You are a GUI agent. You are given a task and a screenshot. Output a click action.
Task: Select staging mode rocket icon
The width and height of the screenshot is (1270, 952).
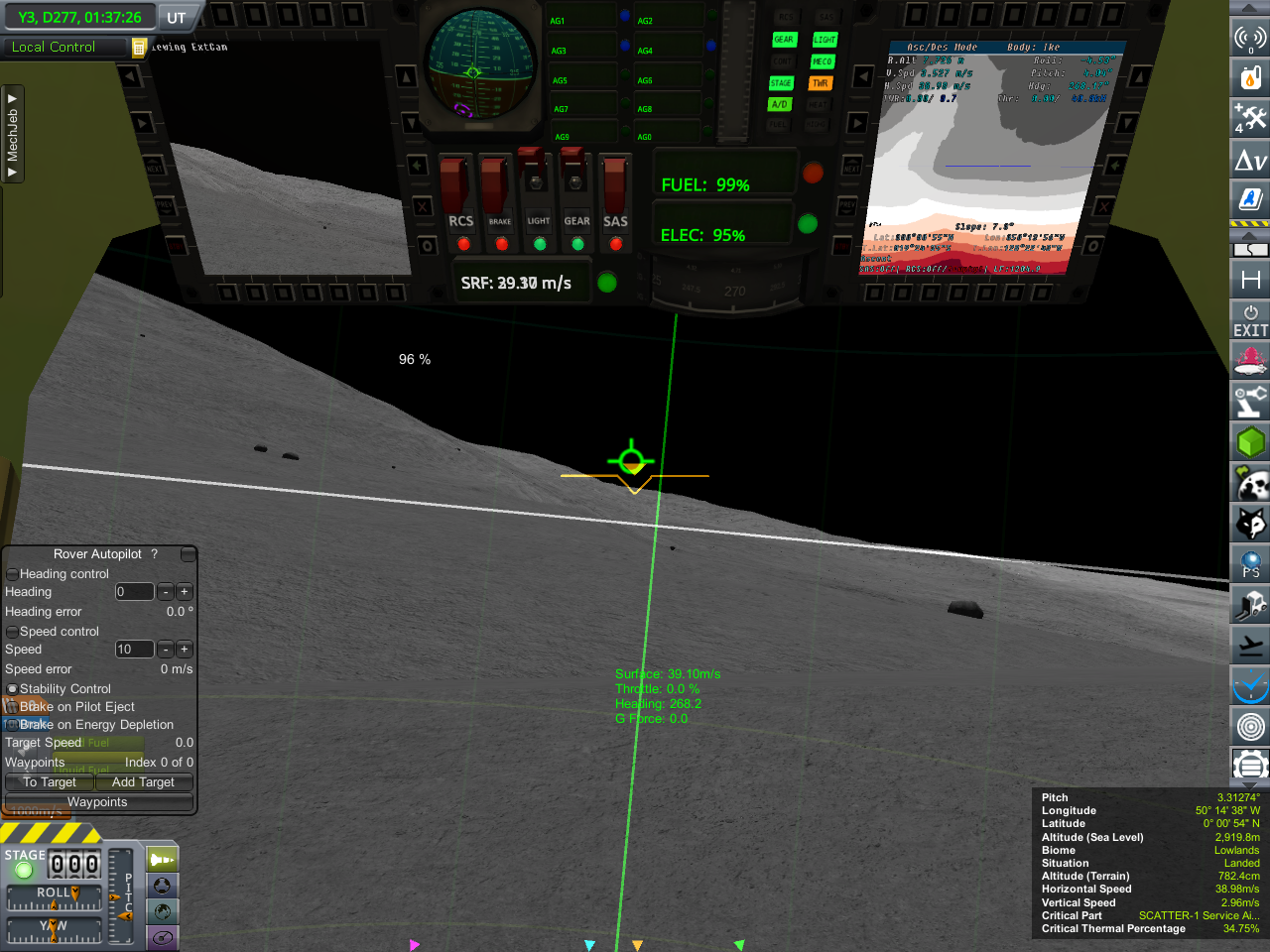(163, 860)
